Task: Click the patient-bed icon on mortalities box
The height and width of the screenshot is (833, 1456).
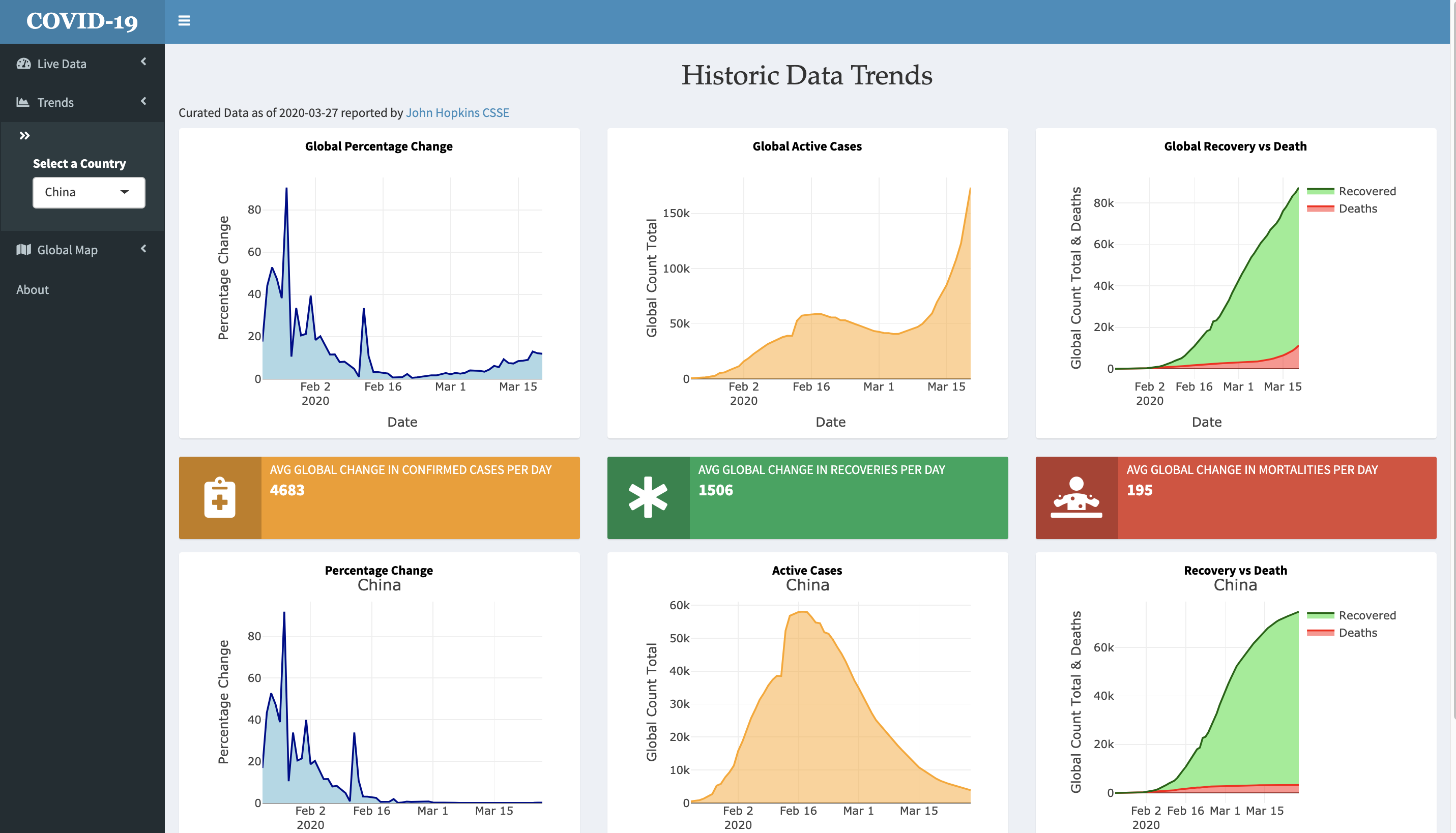Action: [1076, 497]
